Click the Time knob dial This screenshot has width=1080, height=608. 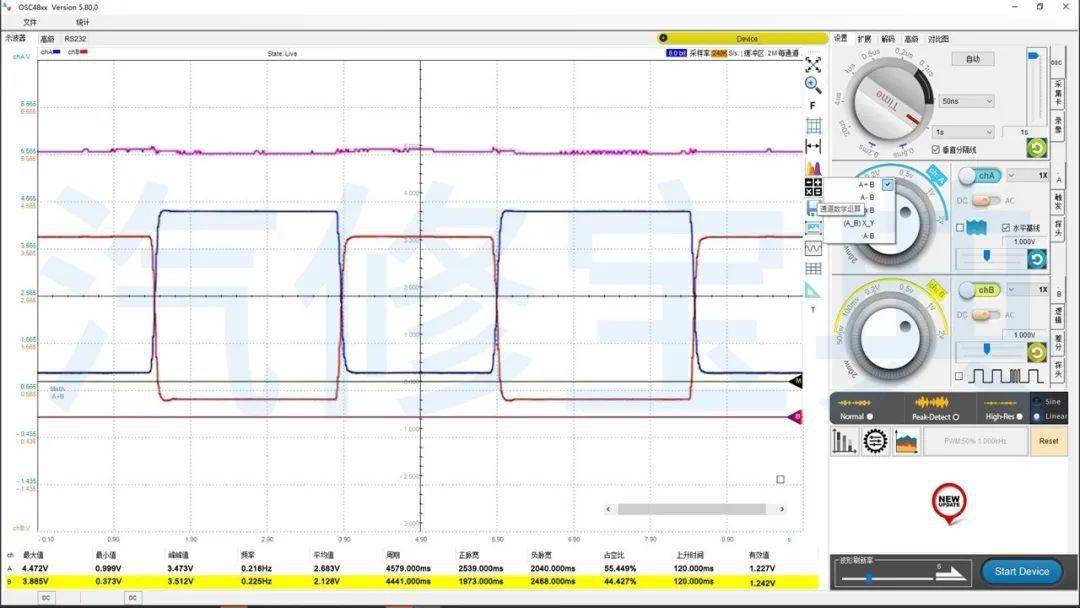(x=889, y=103)
